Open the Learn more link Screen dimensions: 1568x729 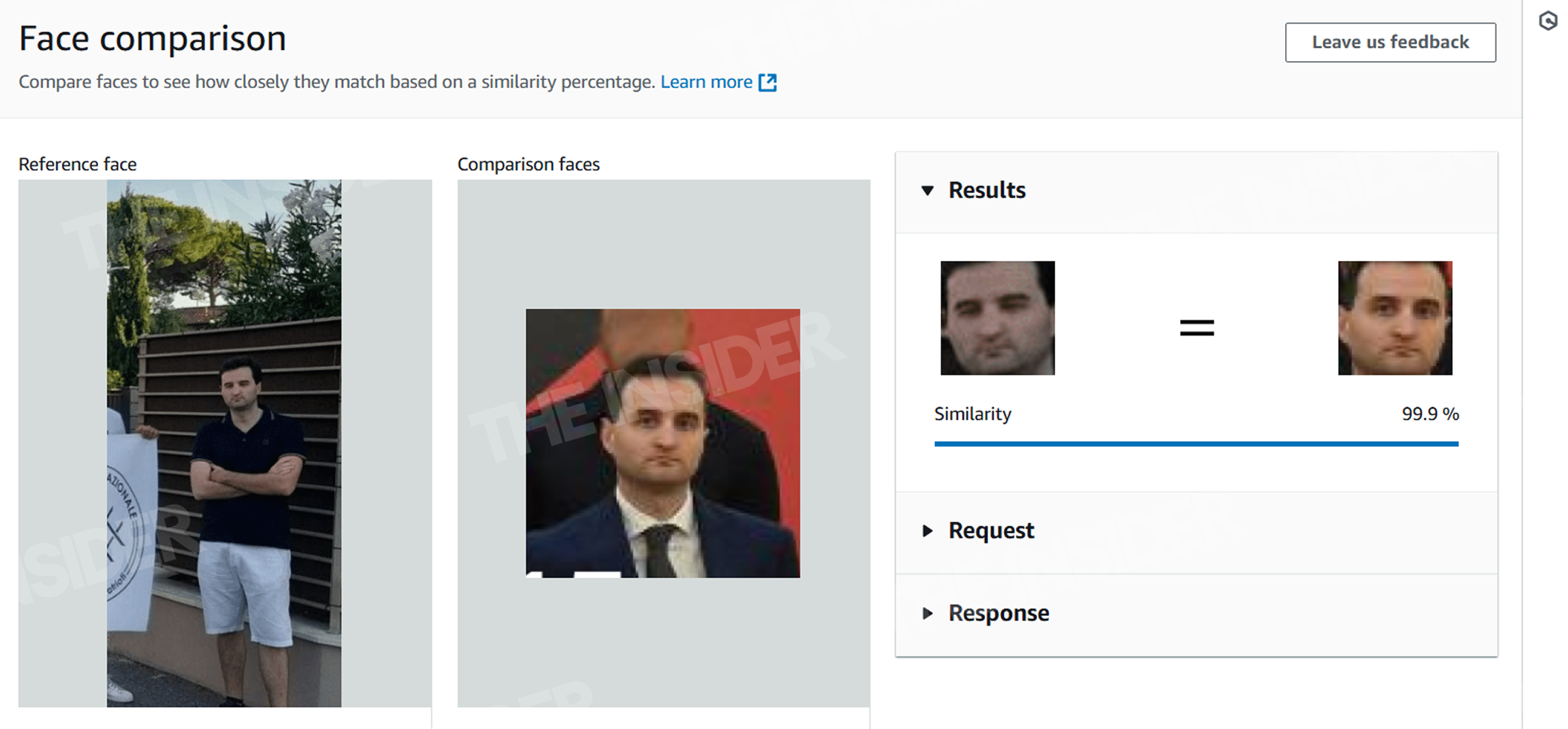706,82
